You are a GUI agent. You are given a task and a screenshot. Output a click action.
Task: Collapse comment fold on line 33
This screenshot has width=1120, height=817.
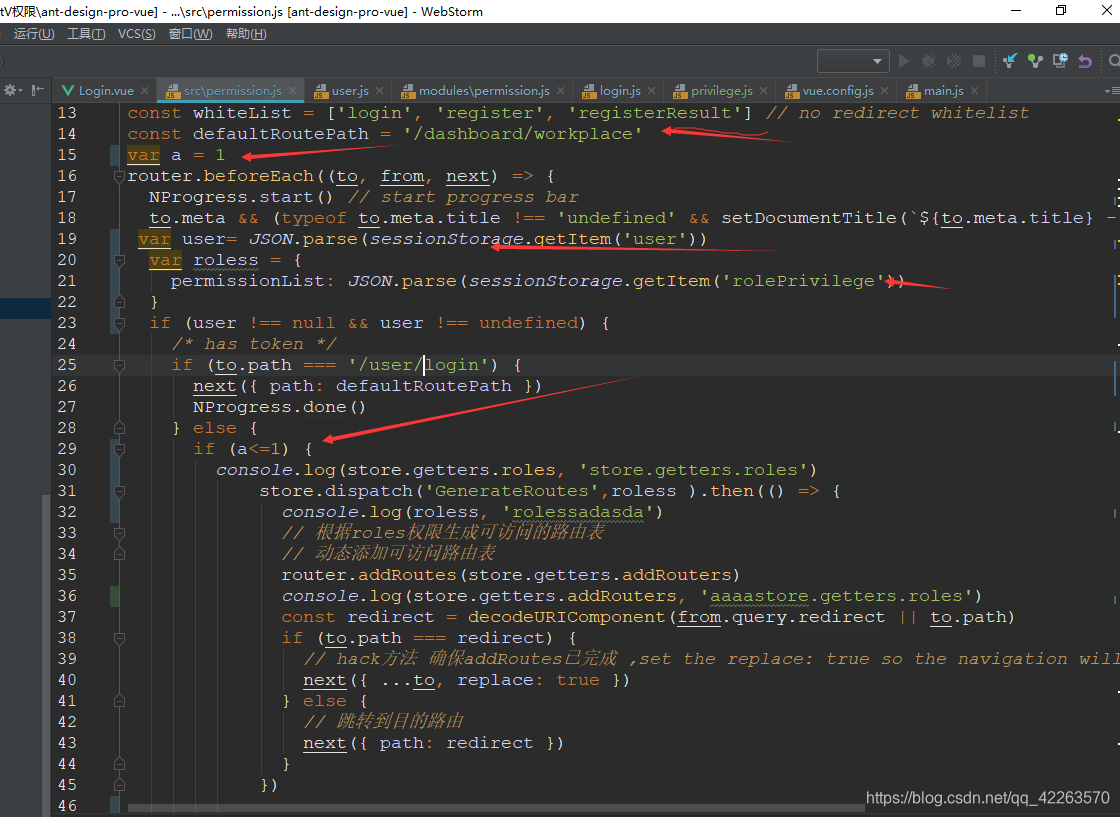119,533
